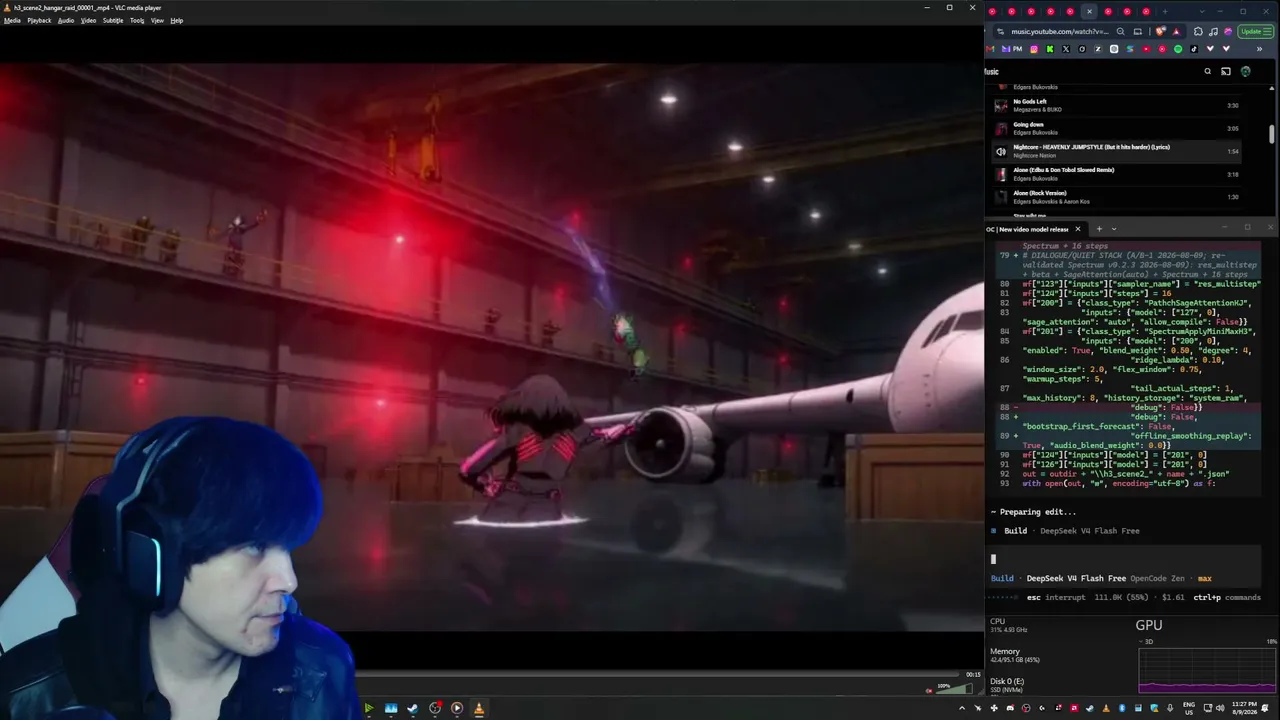
Task: Show more bookmarks with the overflow chevron
Action: point(1259,49)
